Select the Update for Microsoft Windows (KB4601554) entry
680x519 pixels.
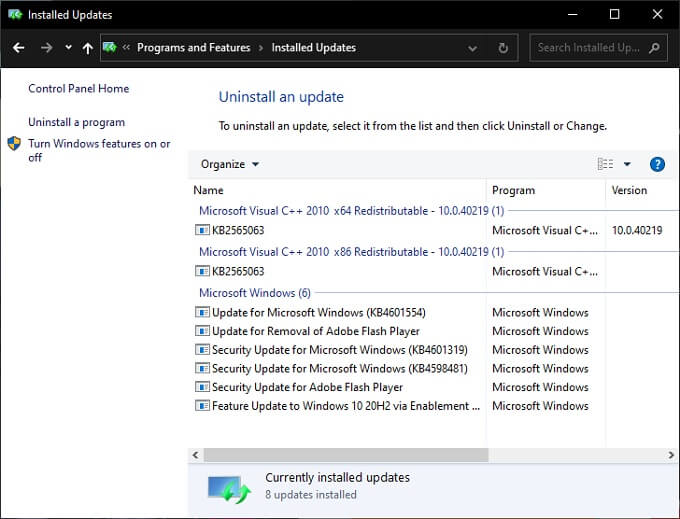pyautogui.click(x=318, y=312)
